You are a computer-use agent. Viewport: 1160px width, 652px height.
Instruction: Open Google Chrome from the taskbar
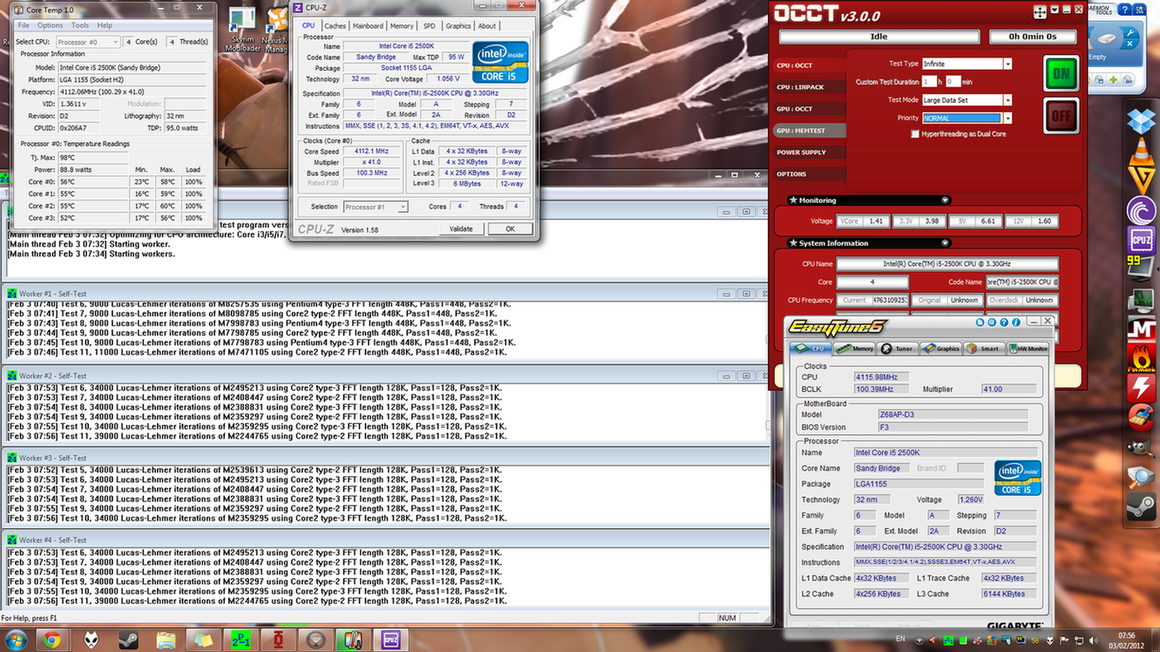(x=52, y=639)
